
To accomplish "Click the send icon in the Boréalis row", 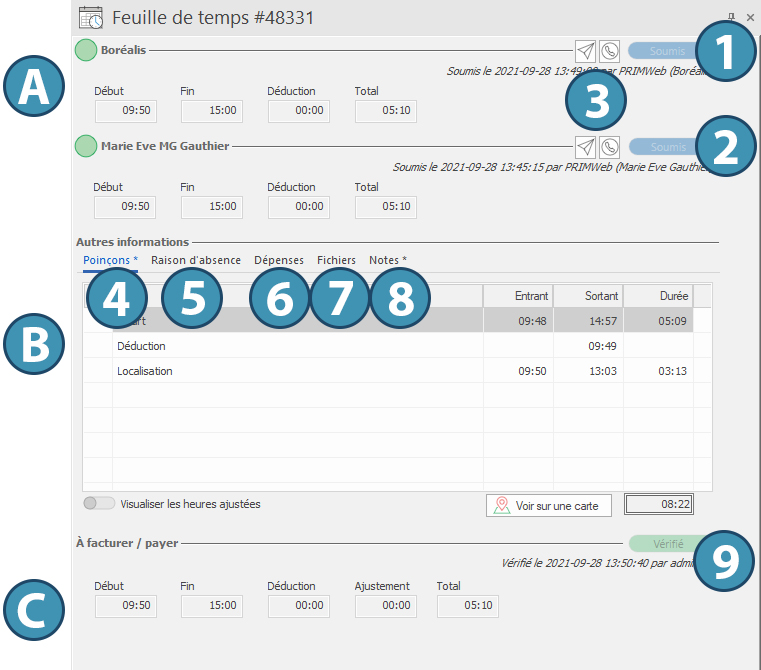I will pos(585,50).
